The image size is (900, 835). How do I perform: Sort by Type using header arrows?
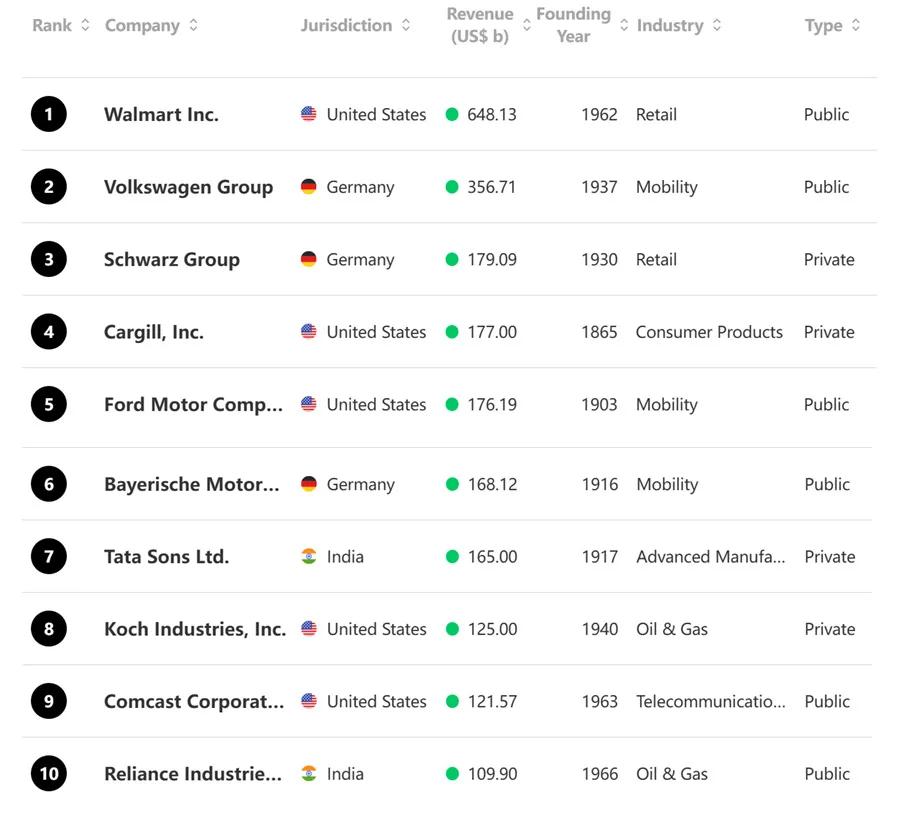[856, 25]
